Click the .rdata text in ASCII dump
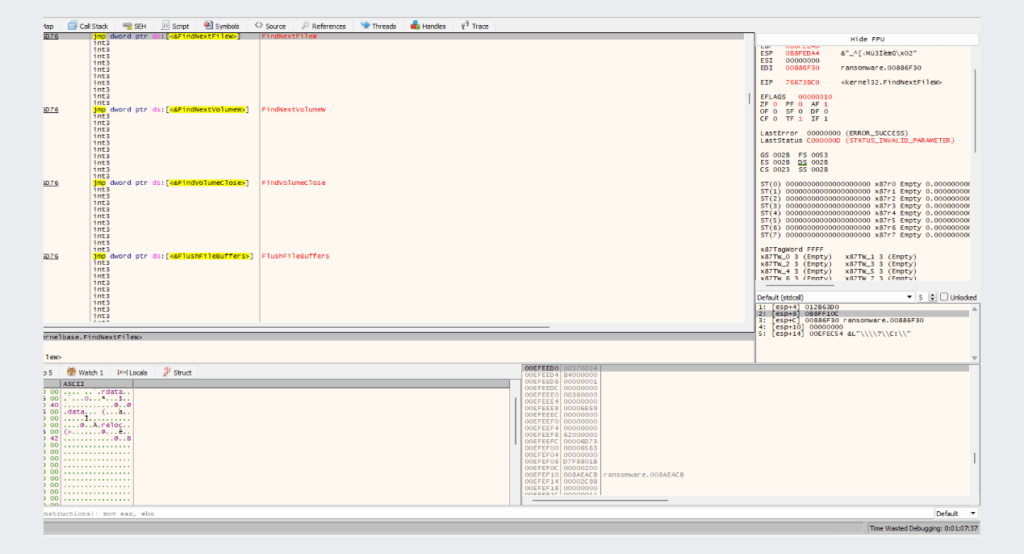 114,392
